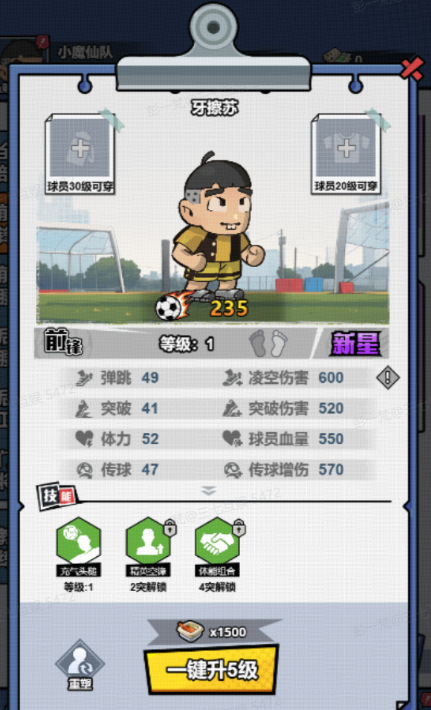Select the locked 精英空降 skill icon
Screen dimensions: 431x710
(148, 541)
